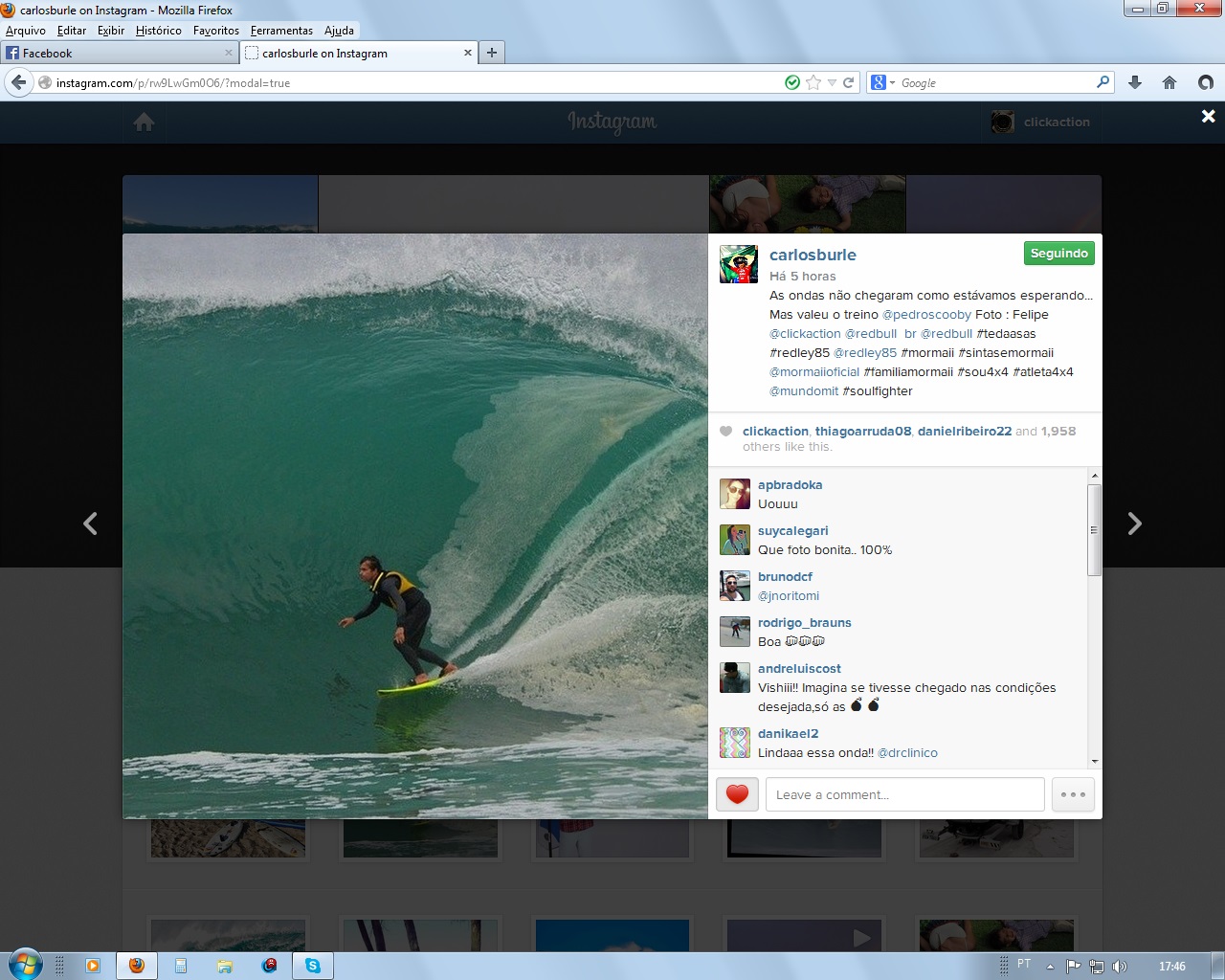This screenshot has width=1225, height=980.
Task: Click the search magnifier icon
Action: pos(1102,82)
